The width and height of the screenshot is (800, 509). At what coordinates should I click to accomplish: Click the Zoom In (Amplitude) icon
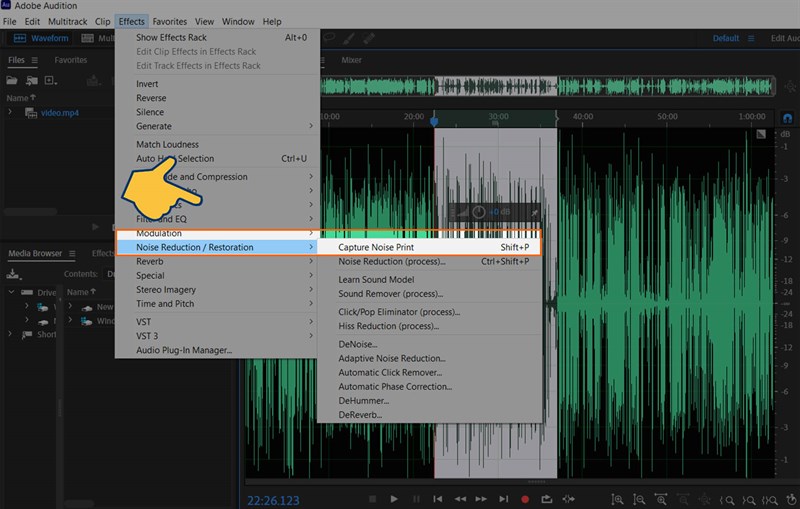[x=618, y=498]
